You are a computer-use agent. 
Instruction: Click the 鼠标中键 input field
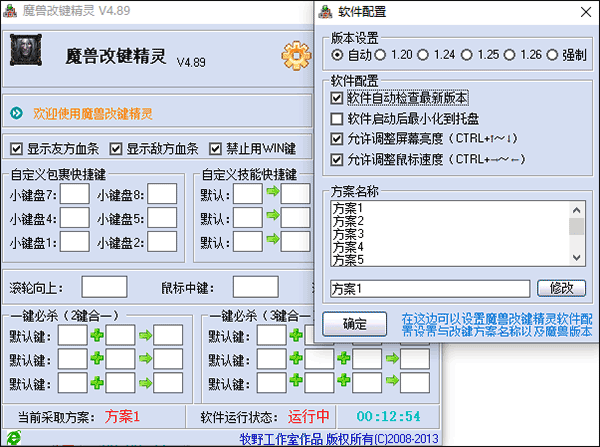point(256,287)
